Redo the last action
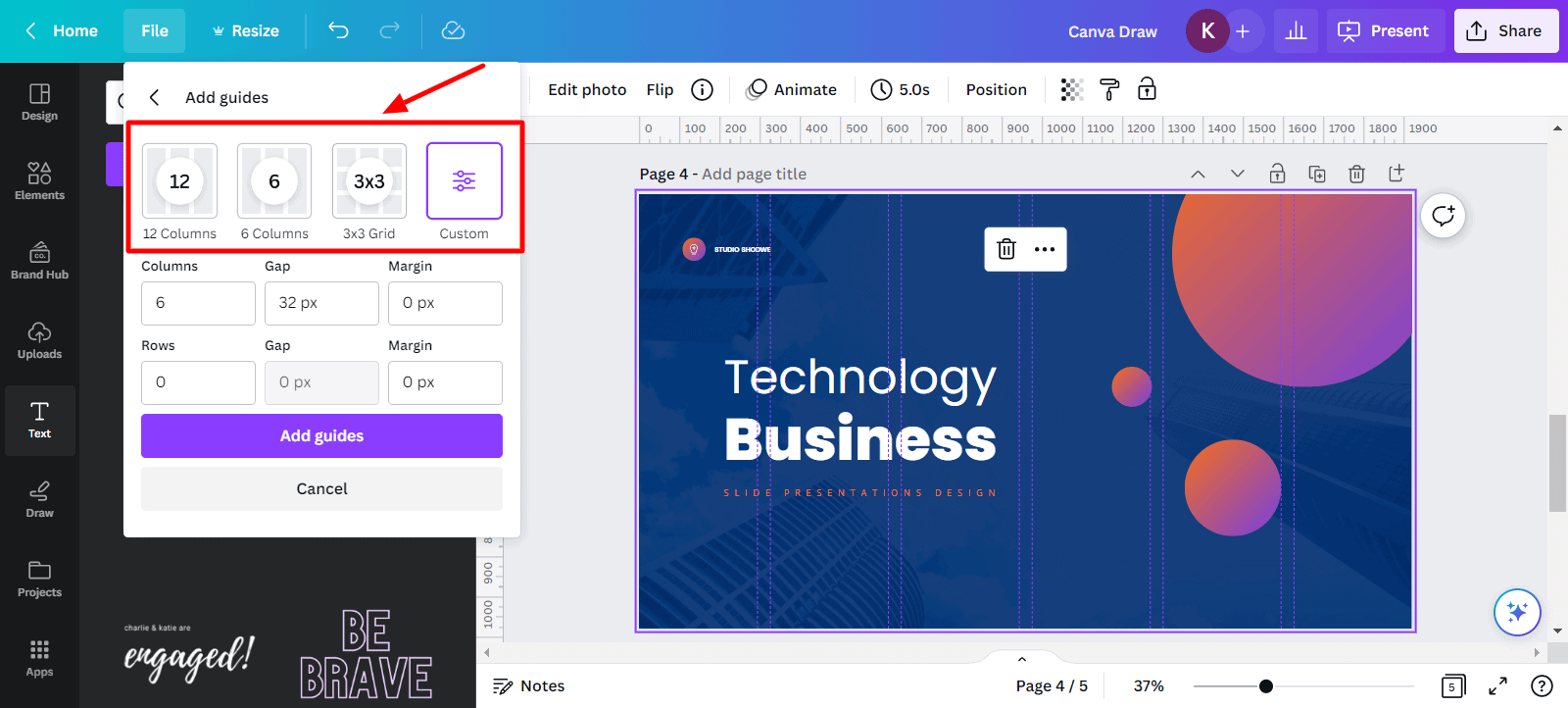This screenshot has width=1568, height=708. pyautogui.click(x=389, y=31)
